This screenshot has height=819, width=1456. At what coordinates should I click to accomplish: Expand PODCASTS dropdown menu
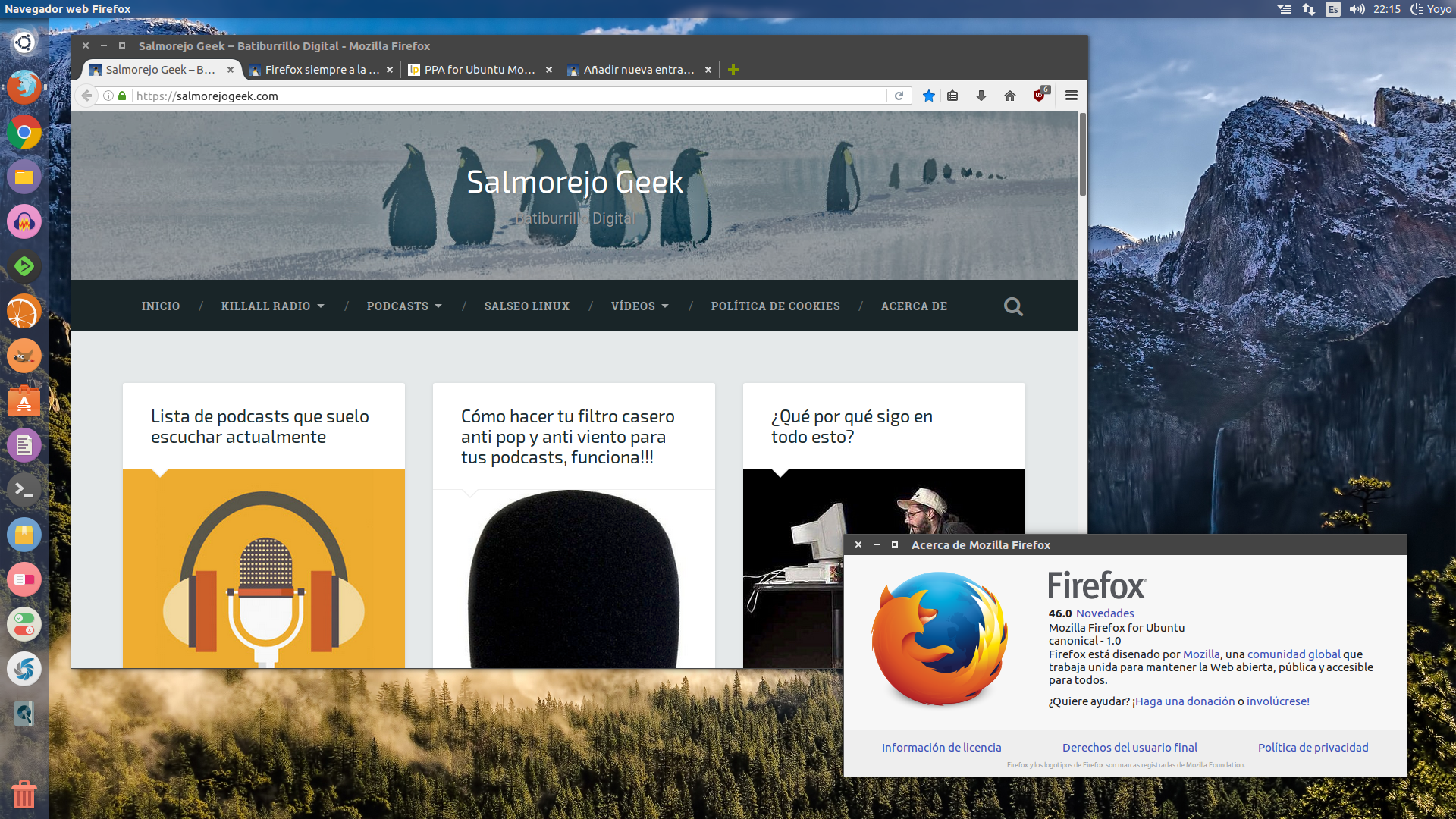pyautogui.click(x=404, y=306)
